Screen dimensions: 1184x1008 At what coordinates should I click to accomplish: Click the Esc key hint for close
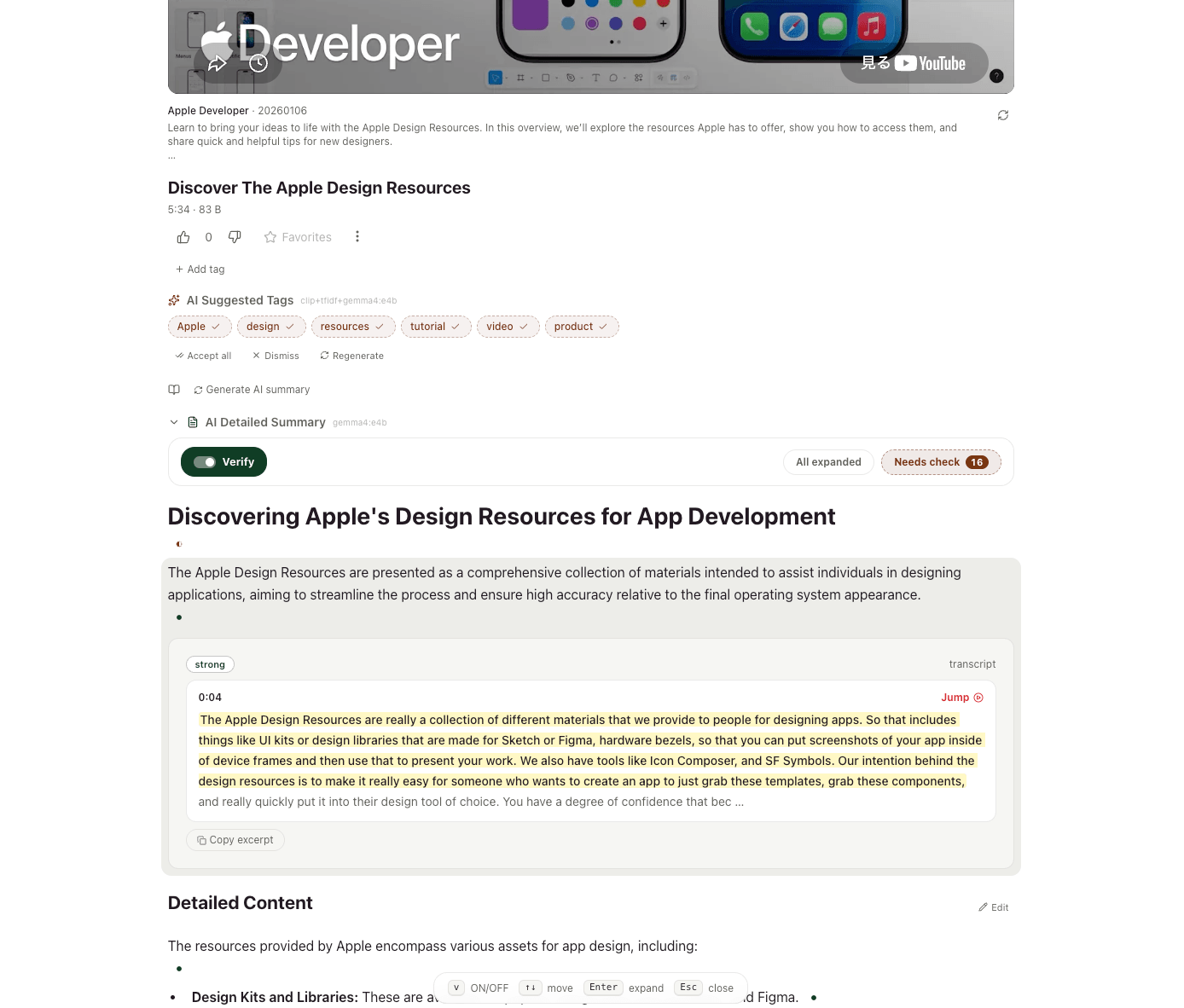point(688,988)
